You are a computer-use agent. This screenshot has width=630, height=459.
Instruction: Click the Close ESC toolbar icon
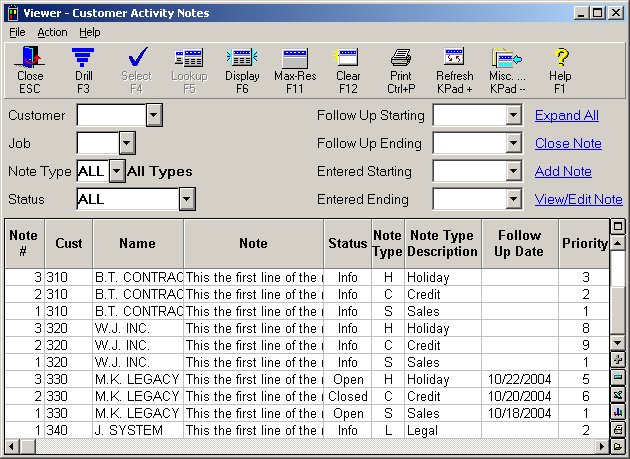[x=30, y=59]
